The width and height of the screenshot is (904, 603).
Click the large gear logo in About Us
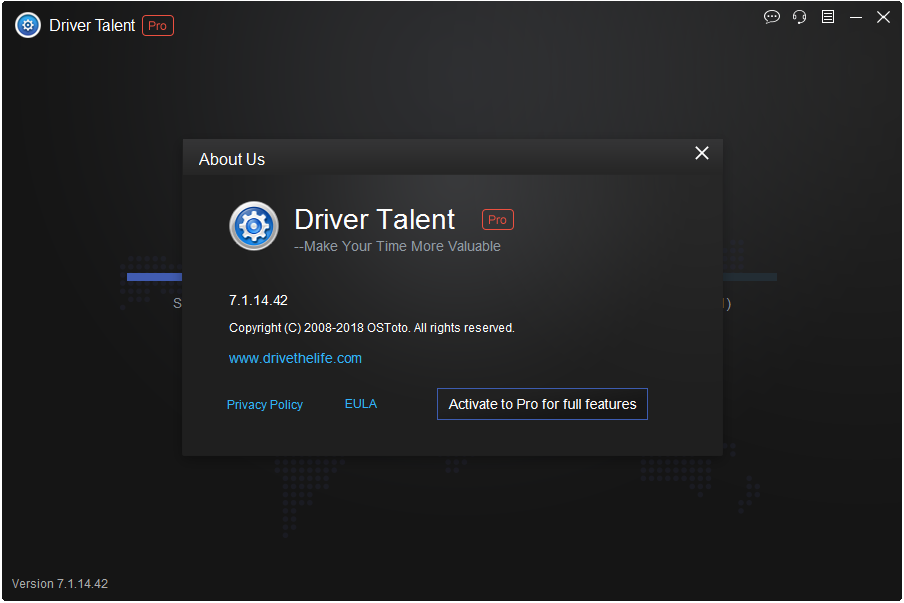[254, 225]
